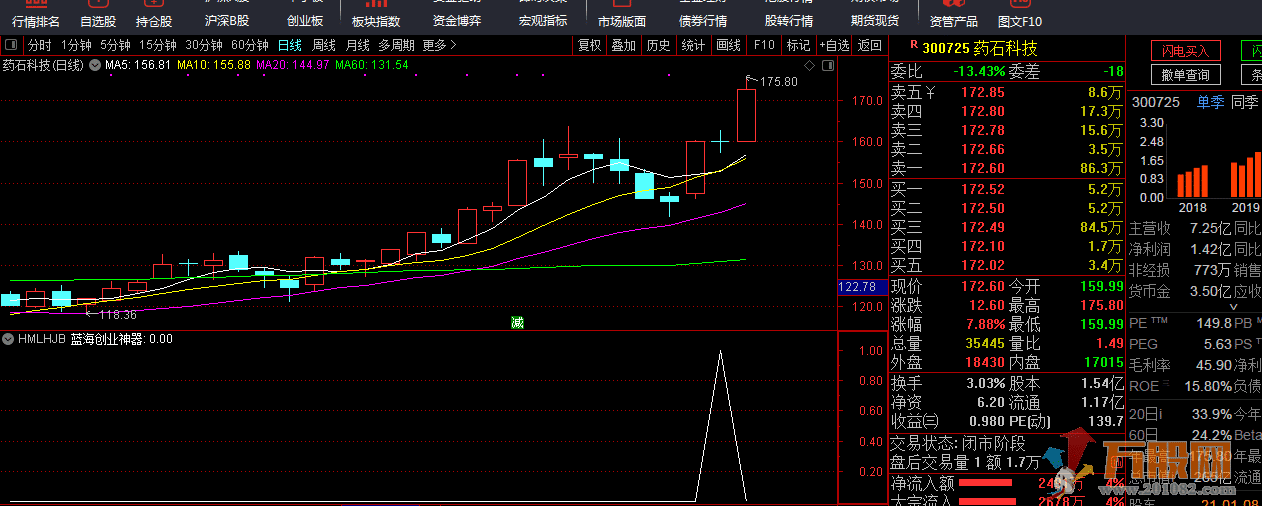Click the 卖四 price 172.80
The image size is (1262, 506).
[982, 111]
